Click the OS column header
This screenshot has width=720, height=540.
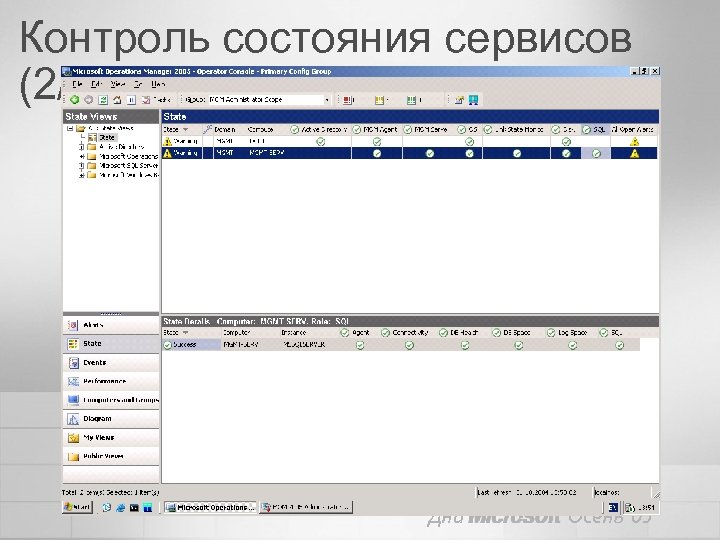click(469, 129)
